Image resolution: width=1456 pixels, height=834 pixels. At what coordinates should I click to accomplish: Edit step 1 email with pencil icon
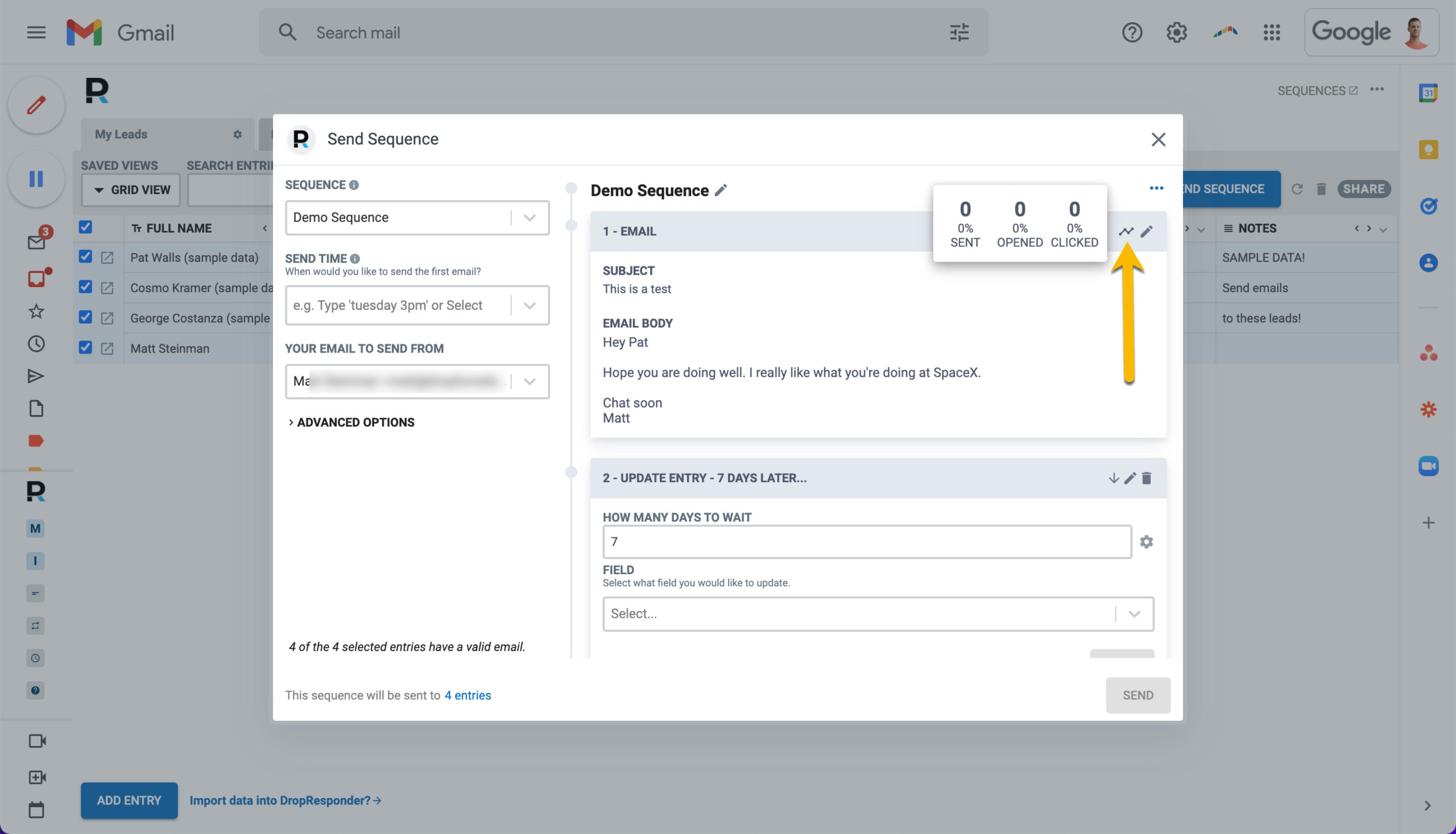tap(1146, 231)
